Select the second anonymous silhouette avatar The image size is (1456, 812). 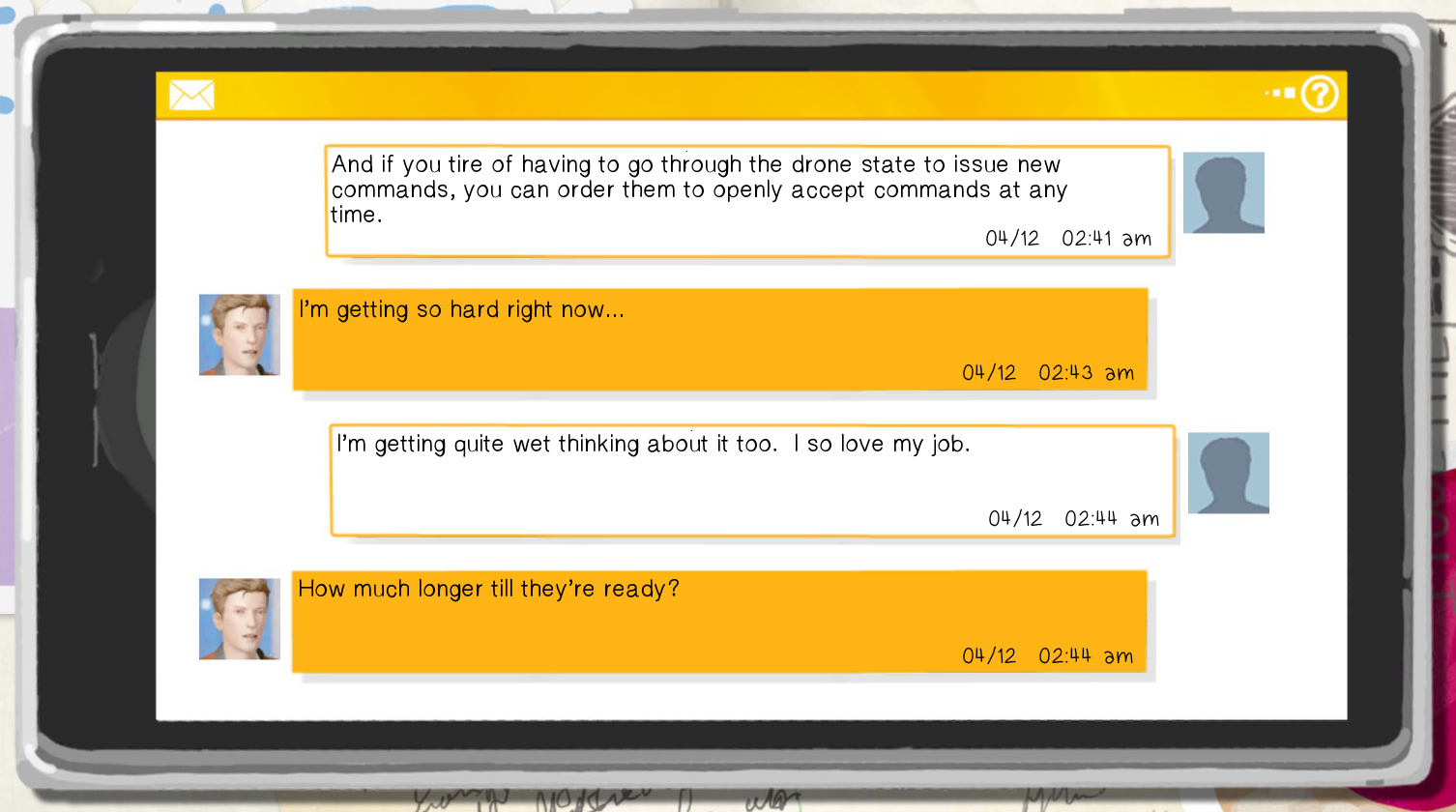coord(1229,473)
